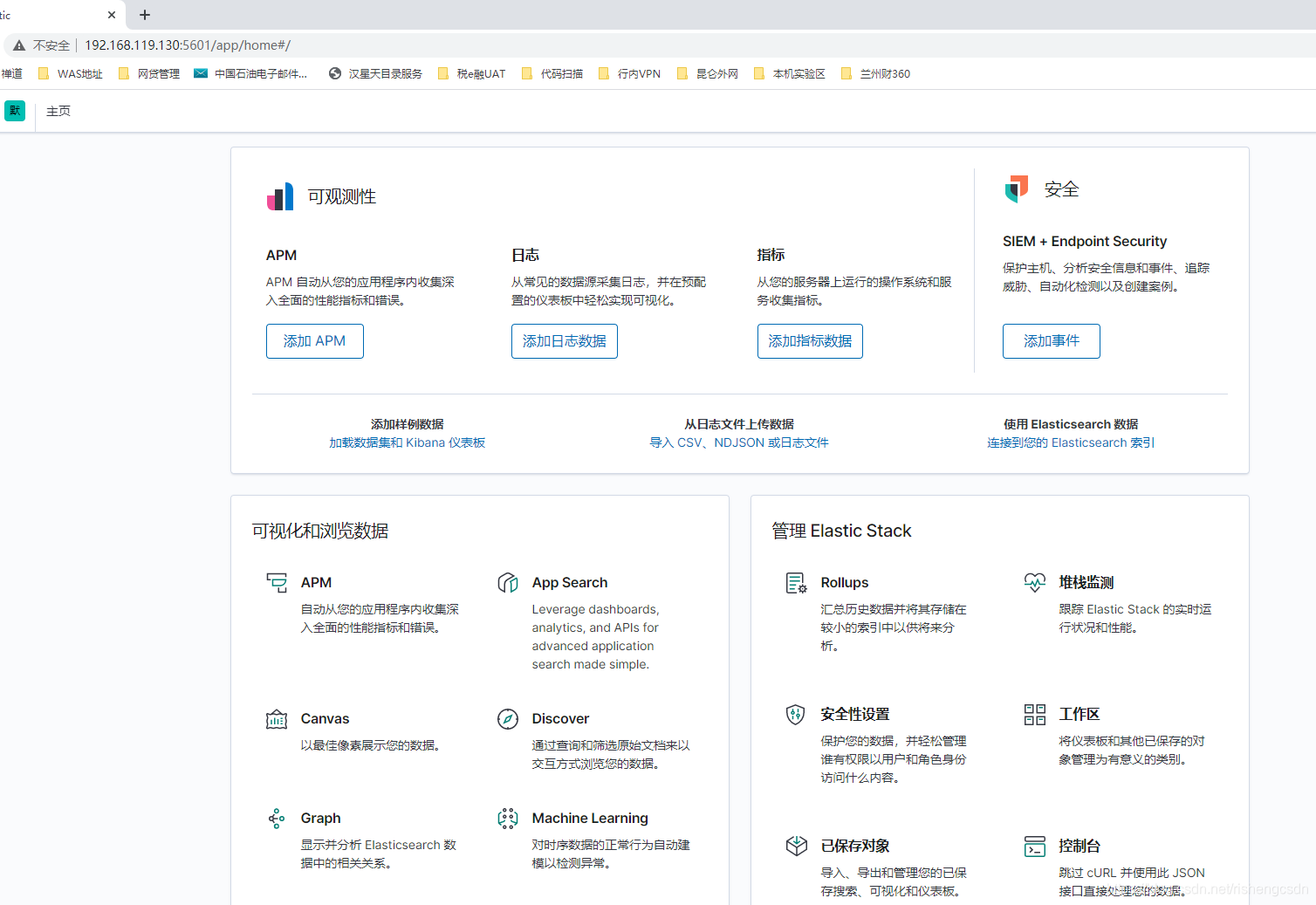Viewport: 1316px width, 905px height.
Task: Click the 指标 heading in observability
Action: click(x=771, y=256)
